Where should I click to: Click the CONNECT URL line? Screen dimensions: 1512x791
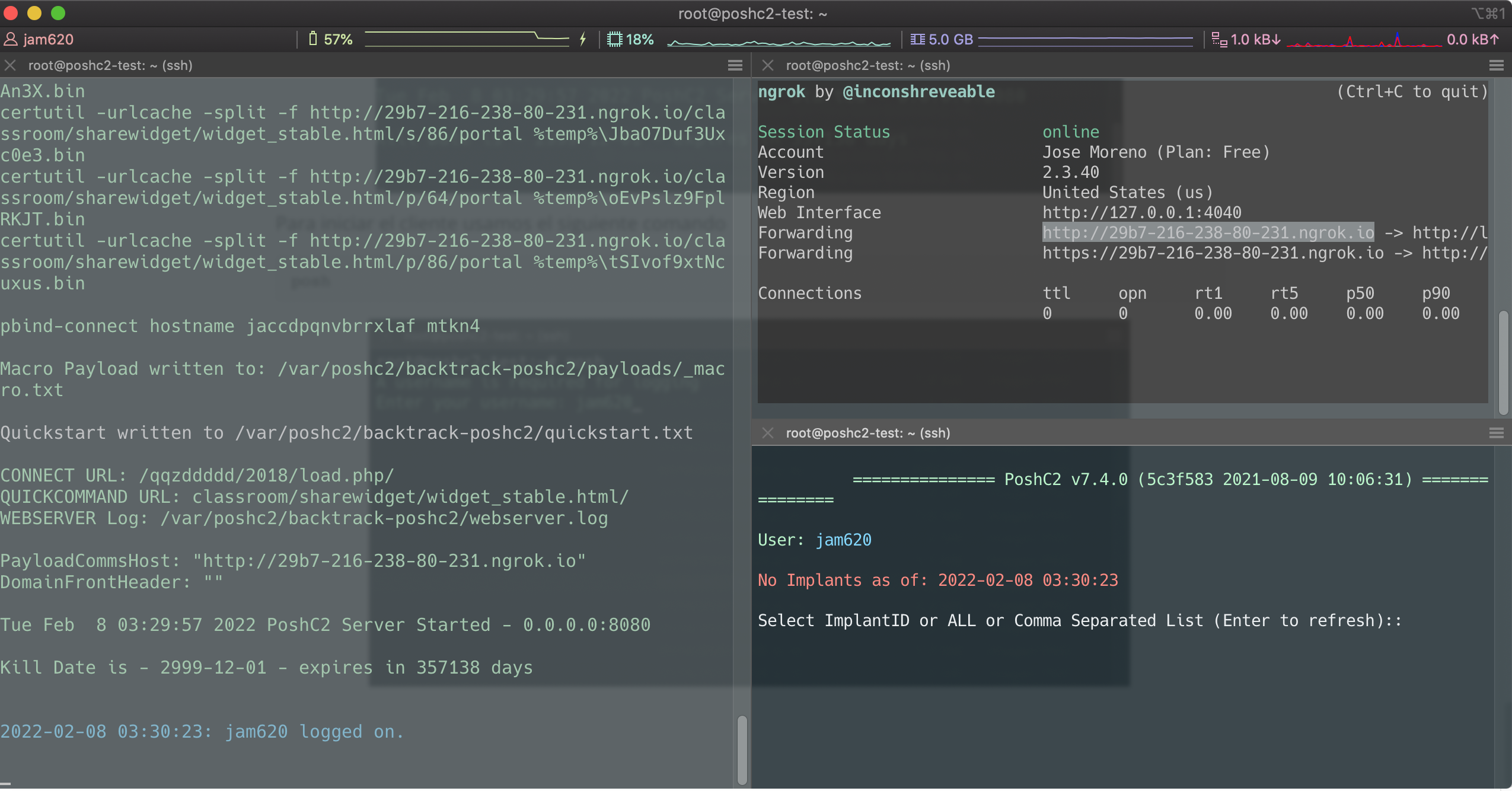point(197,475)
